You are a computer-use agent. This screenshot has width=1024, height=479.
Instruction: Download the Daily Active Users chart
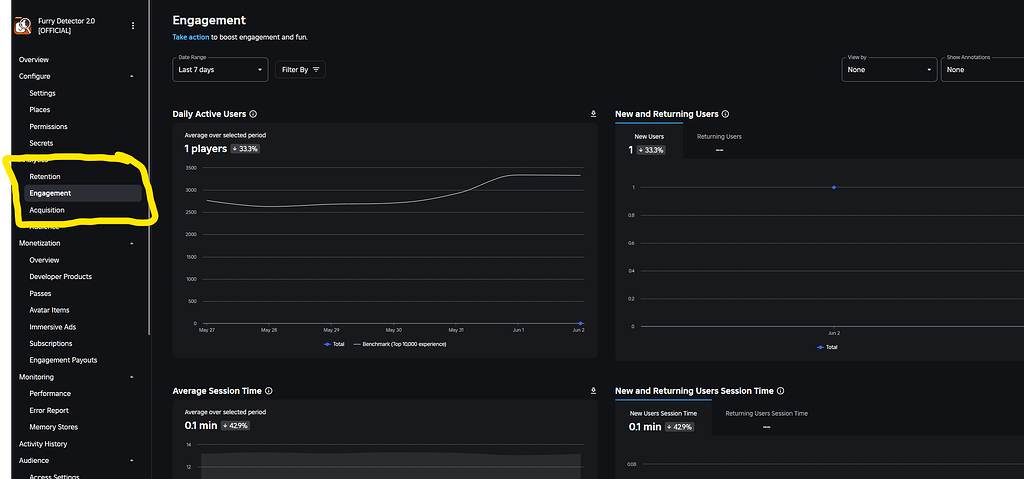coord(594,114)
